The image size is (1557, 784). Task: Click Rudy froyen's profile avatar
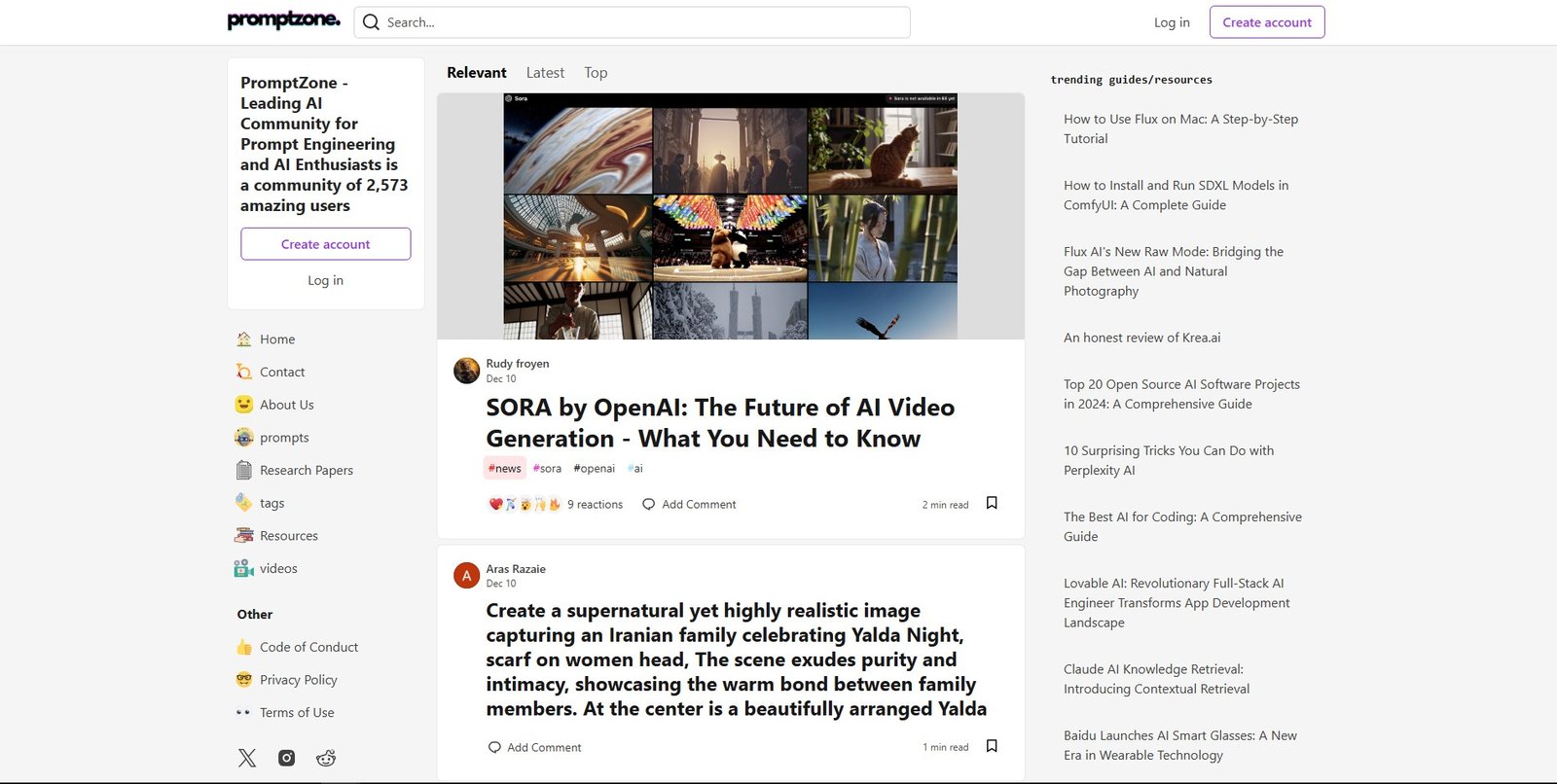click(466, 371)
